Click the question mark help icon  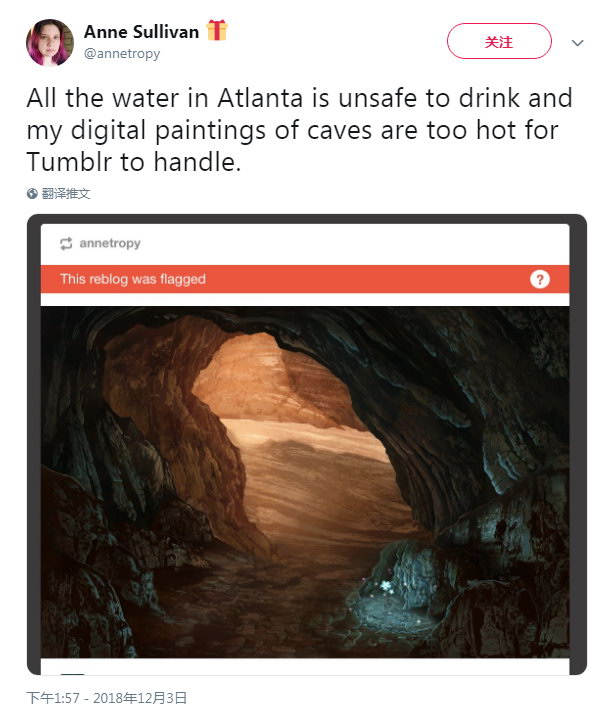(540, 279)
